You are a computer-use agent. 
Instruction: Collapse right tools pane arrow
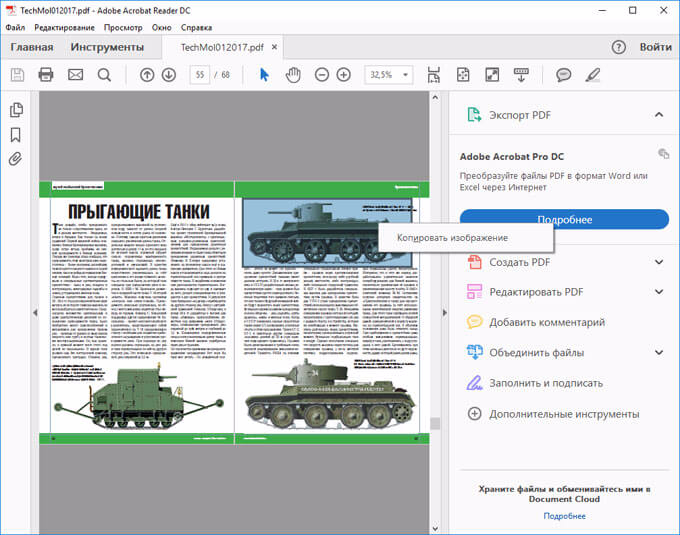pos(445,312)
